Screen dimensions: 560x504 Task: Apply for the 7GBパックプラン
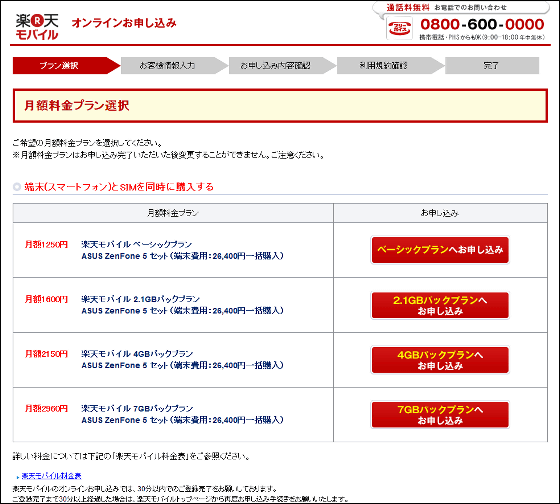pos(440,415)
